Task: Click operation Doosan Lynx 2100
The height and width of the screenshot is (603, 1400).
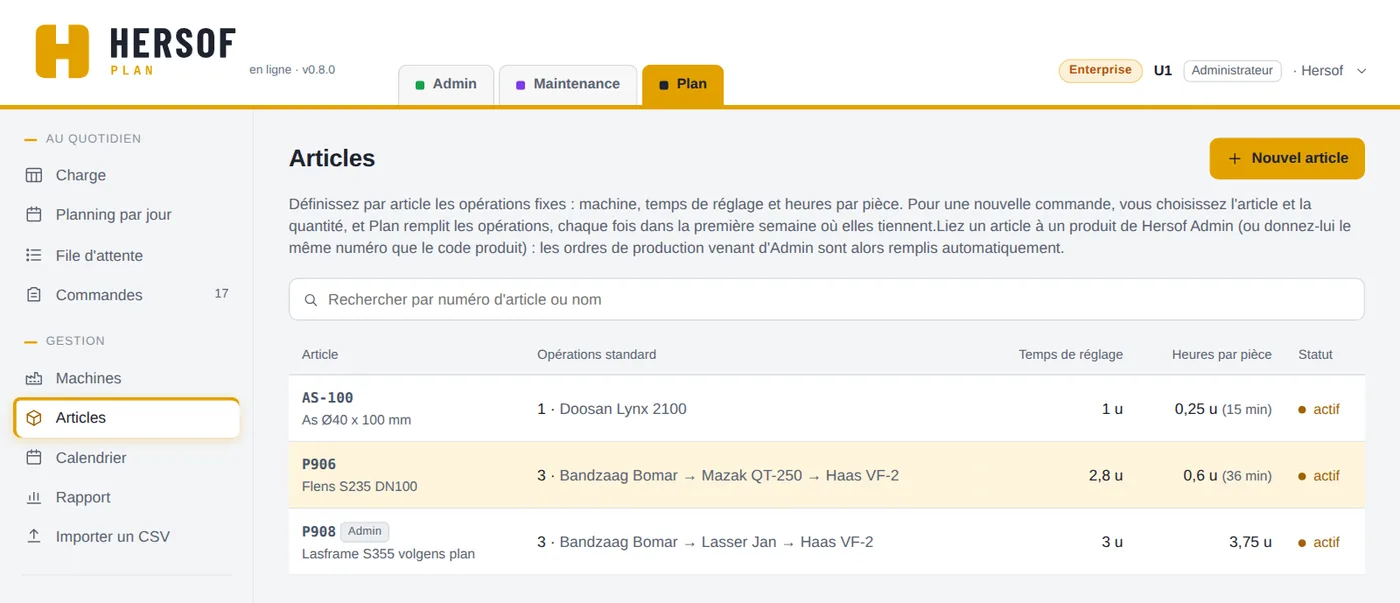Action: click(x=623, y=409)
